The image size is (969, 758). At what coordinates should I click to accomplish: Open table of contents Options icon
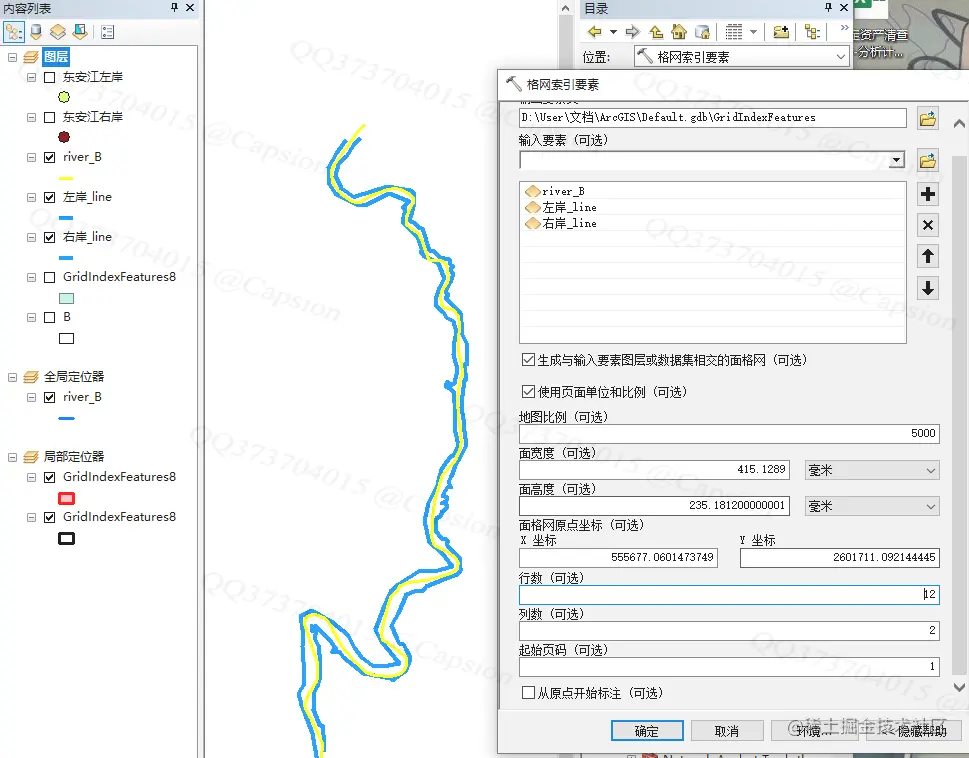click(108, 32)
